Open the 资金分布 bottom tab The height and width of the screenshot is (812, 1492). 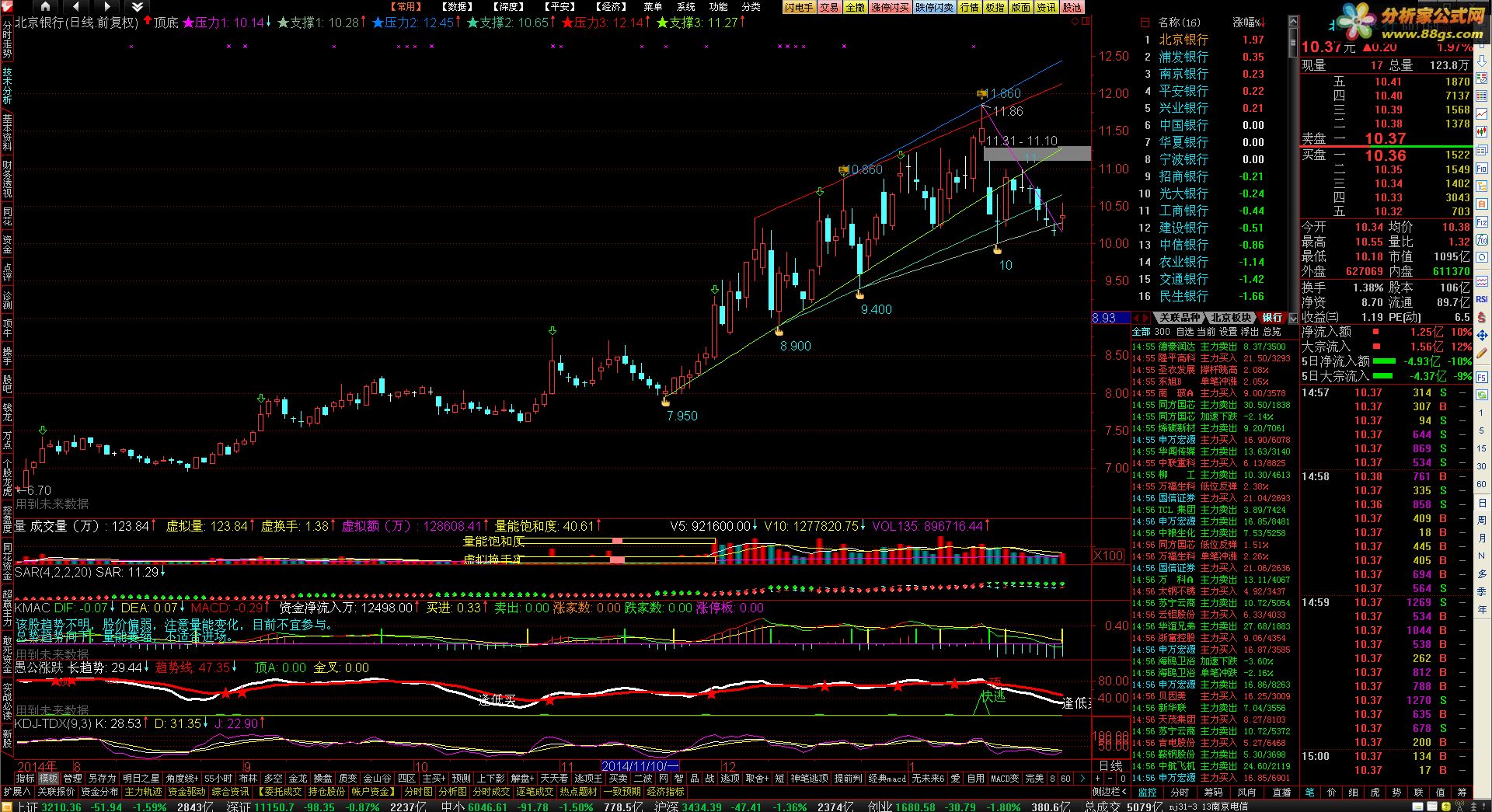click(99, 792)
